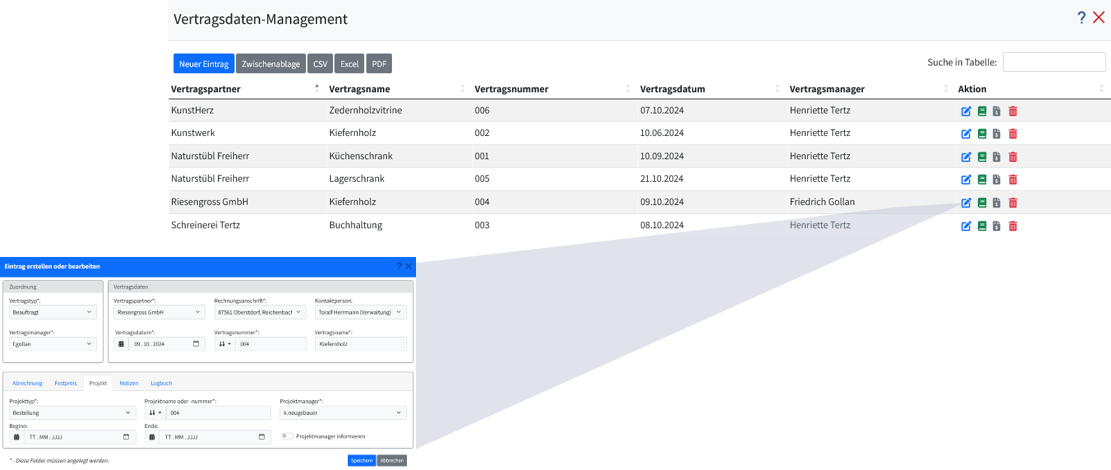
Task: Open green book icon for Riesengross GmbH row
Action: (981, 203)
